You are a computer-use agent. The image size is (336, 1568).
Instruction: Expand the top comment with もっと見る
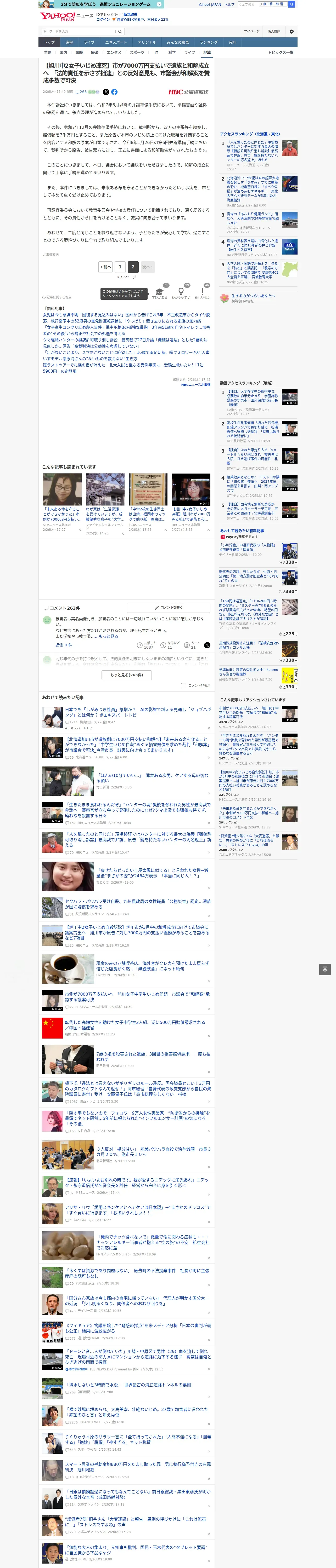(x=109, y=636)
